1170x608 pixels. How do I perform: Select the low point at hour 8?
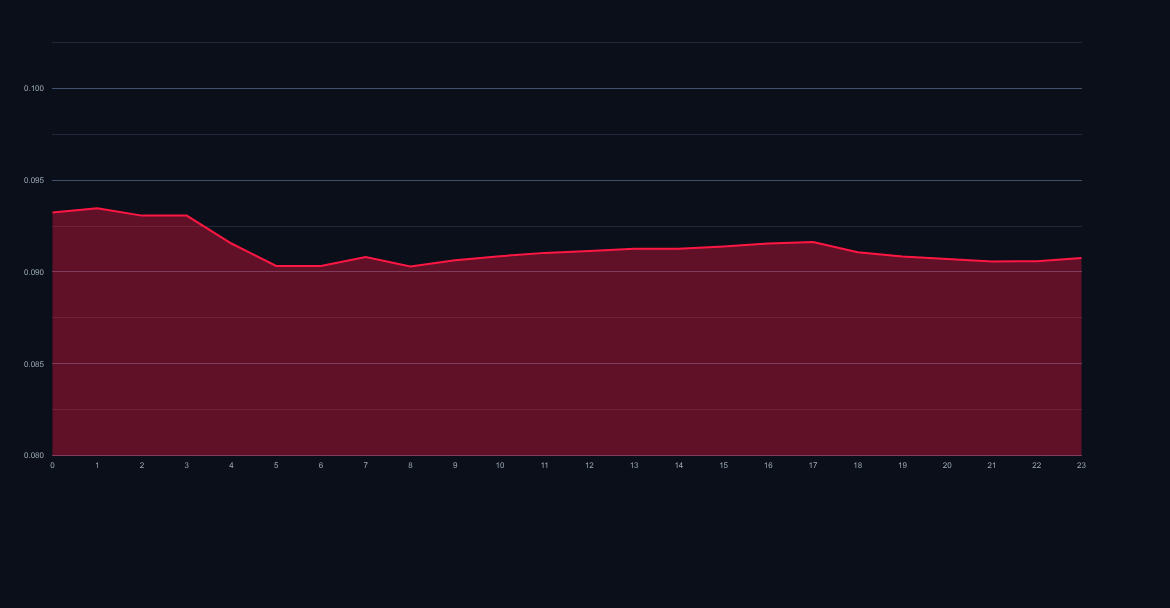(x=410, y=266)
